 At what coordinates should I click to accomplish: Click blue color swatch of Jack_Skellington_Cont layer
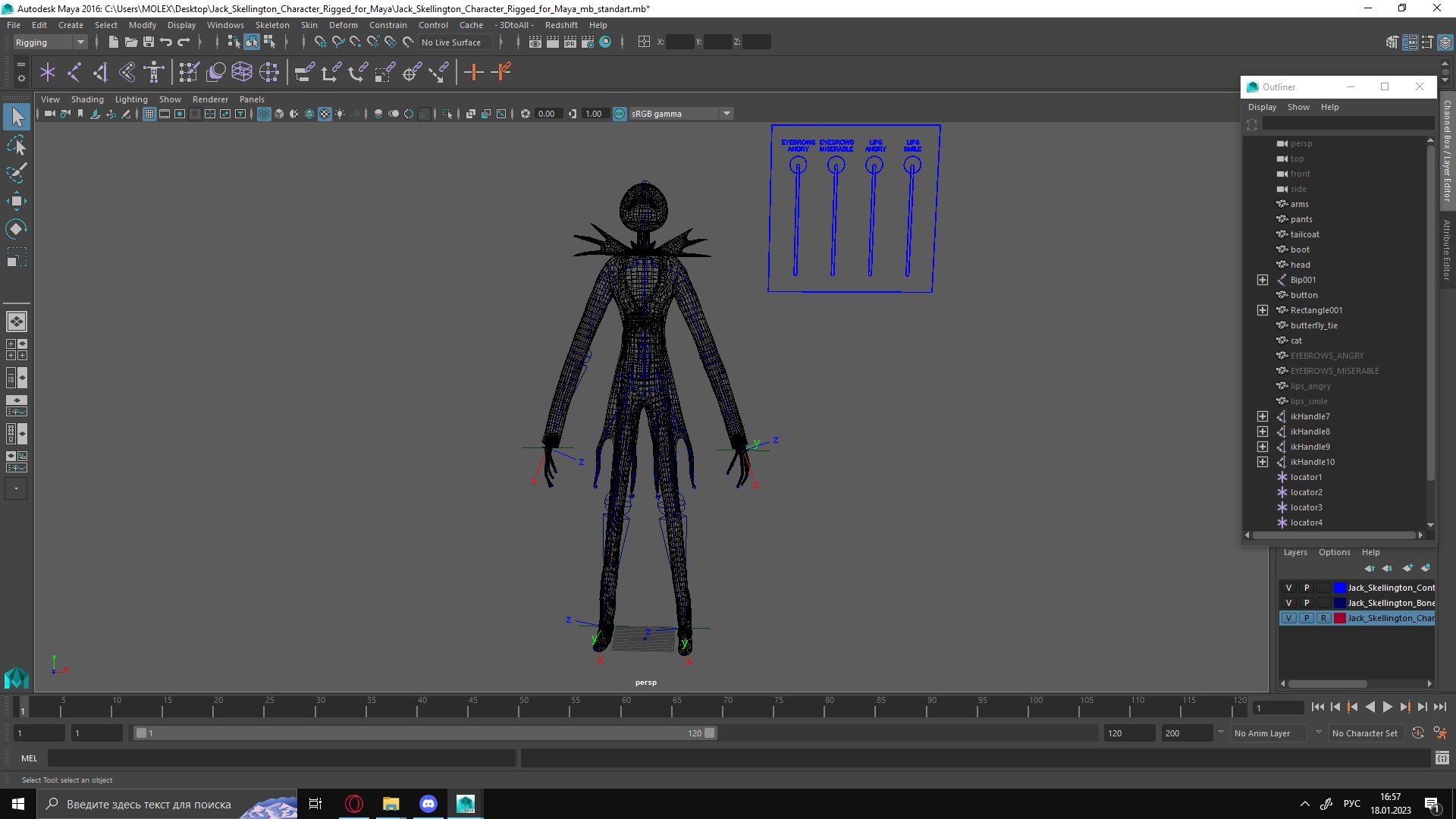pyautogui.click(x=1340, y=588)
